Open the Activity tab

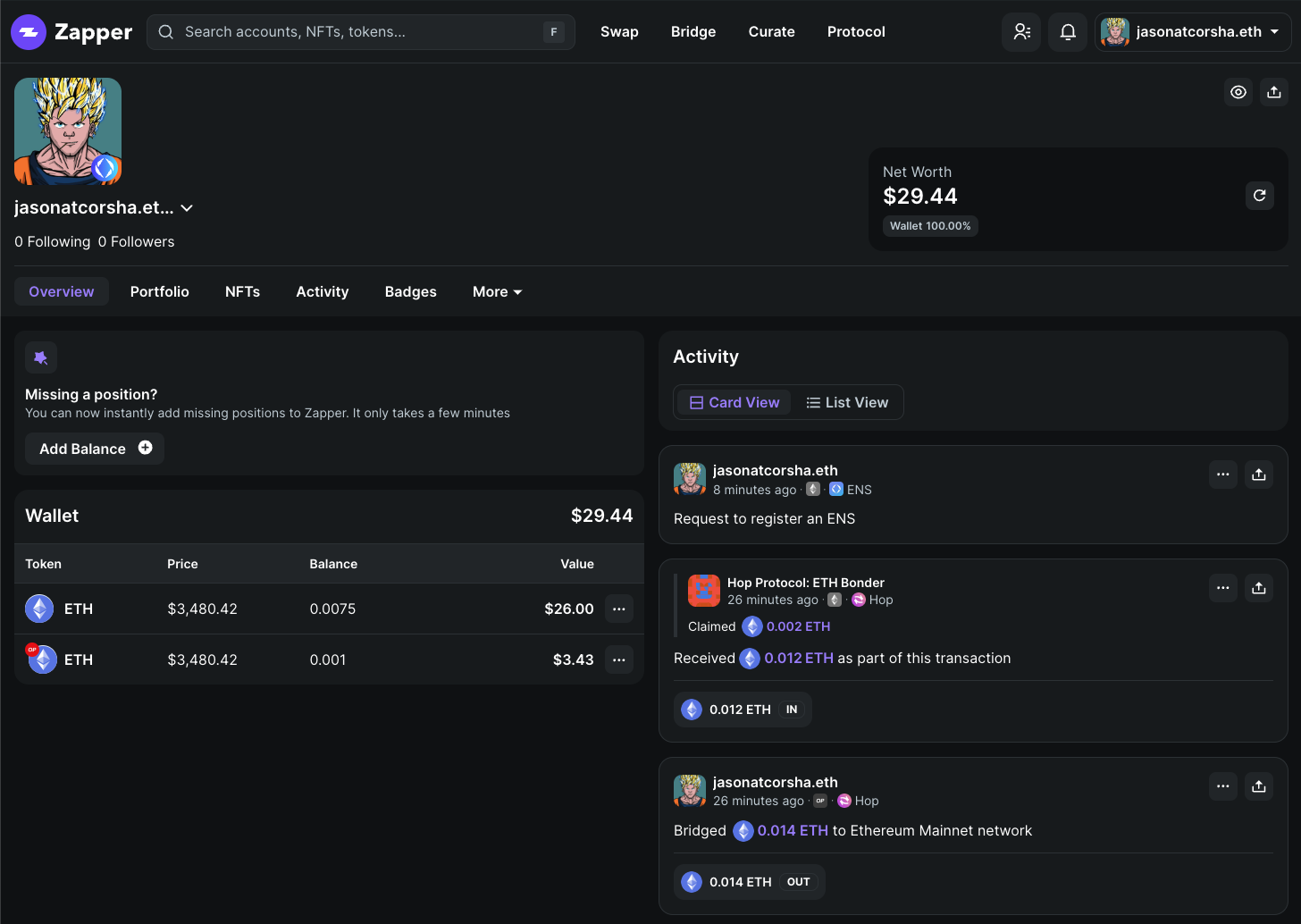coord(323,292)
